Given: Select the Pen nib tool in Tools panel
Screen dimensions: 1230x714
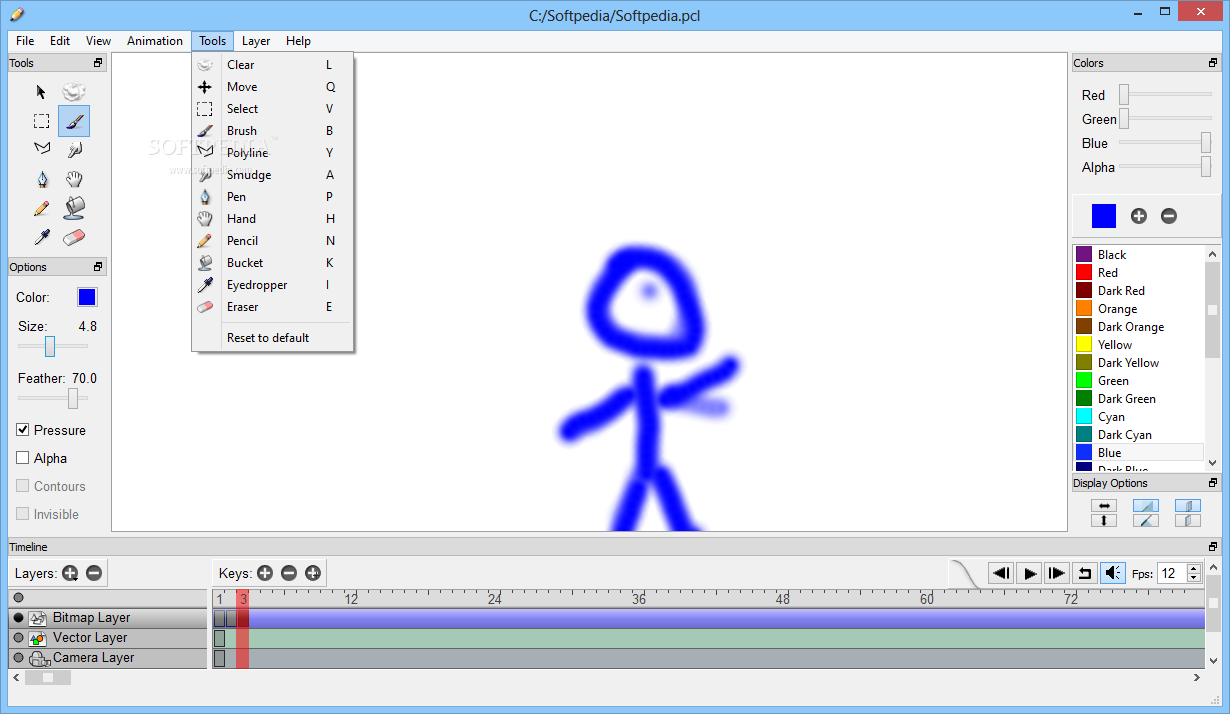Looking at the screenshot, I should pos(41,179).
